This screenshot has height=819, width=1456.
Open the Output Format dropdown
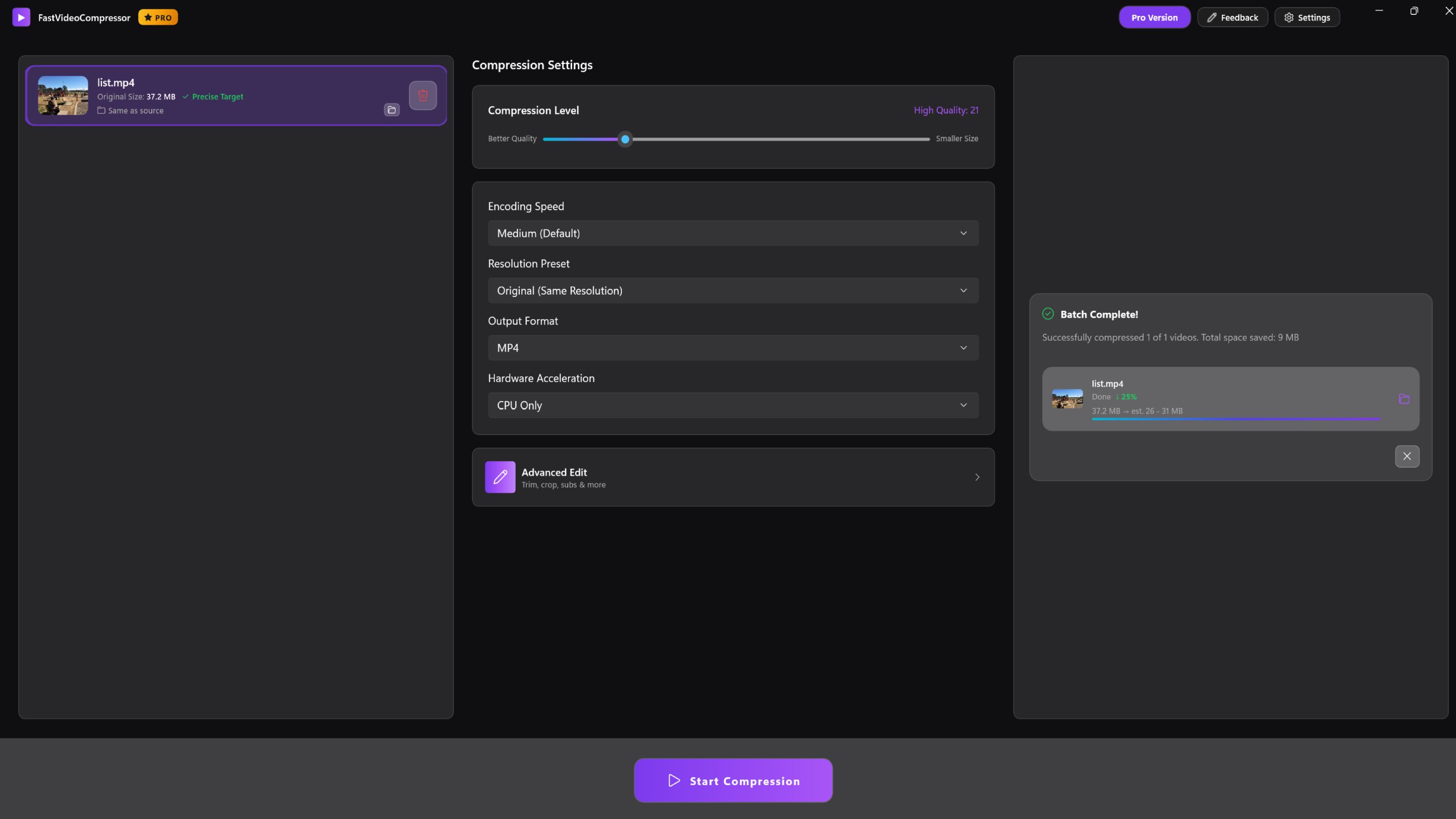[x=733, y=347]
